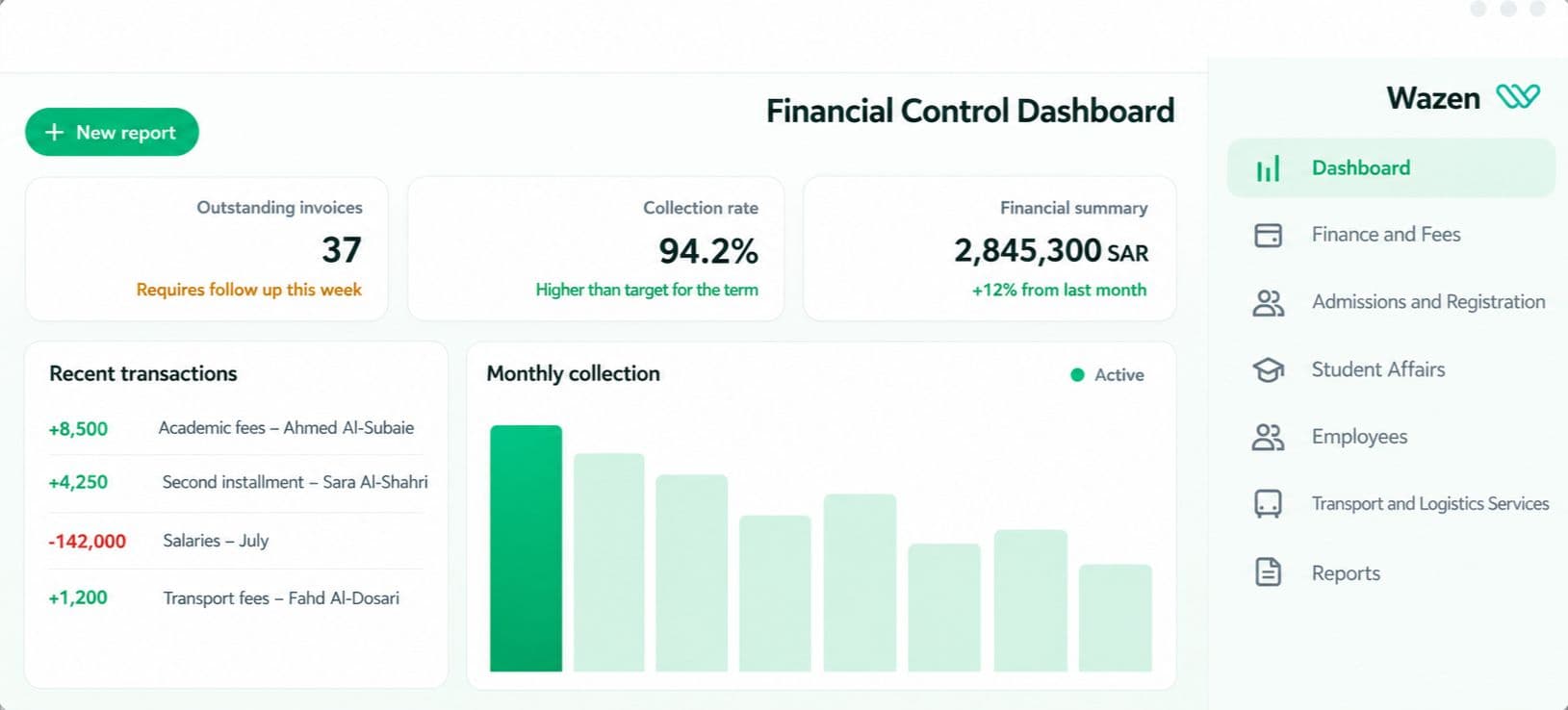The image size is (1568, 710).
Task: Click the Active legend label
Action: (1119, 375)
